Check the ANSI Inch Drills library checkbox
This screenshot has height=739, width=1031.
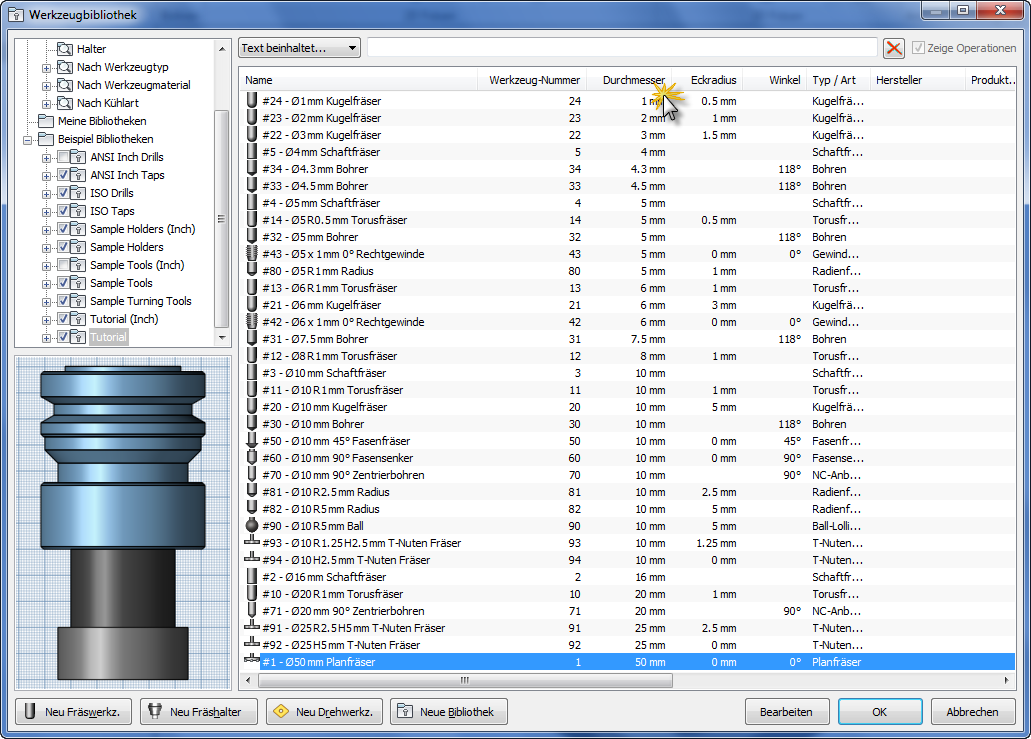coord(63,157)
